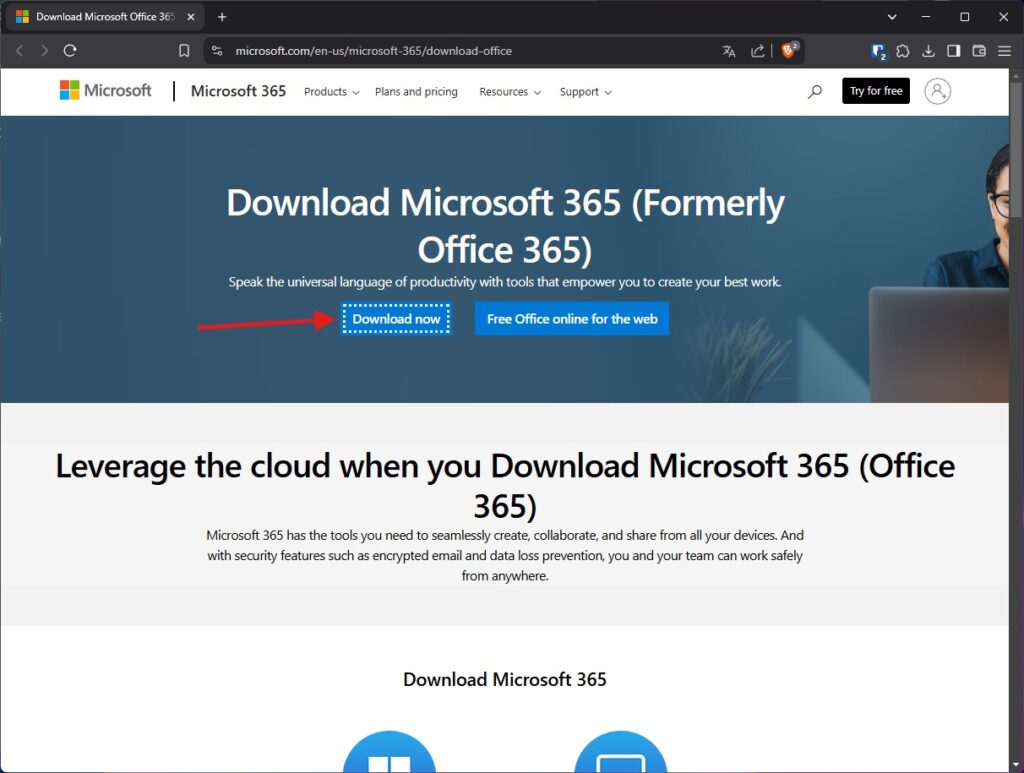
Task: Click heading 'Leverage the cloud when you Download'
Action: (x=505, y=486)
